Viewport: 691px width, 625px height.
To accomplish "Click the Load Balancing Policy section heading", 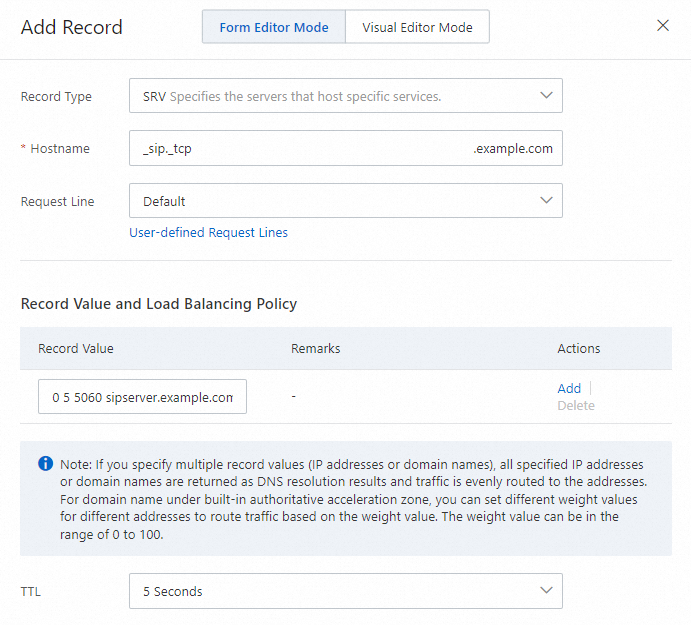I will pos(159,303).
